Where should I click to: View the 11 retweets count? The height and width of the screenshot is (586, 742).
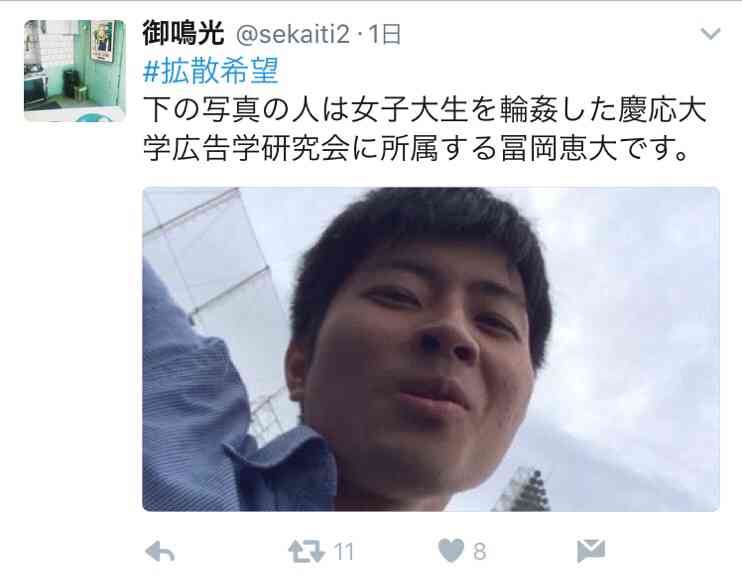coord(344,551)
